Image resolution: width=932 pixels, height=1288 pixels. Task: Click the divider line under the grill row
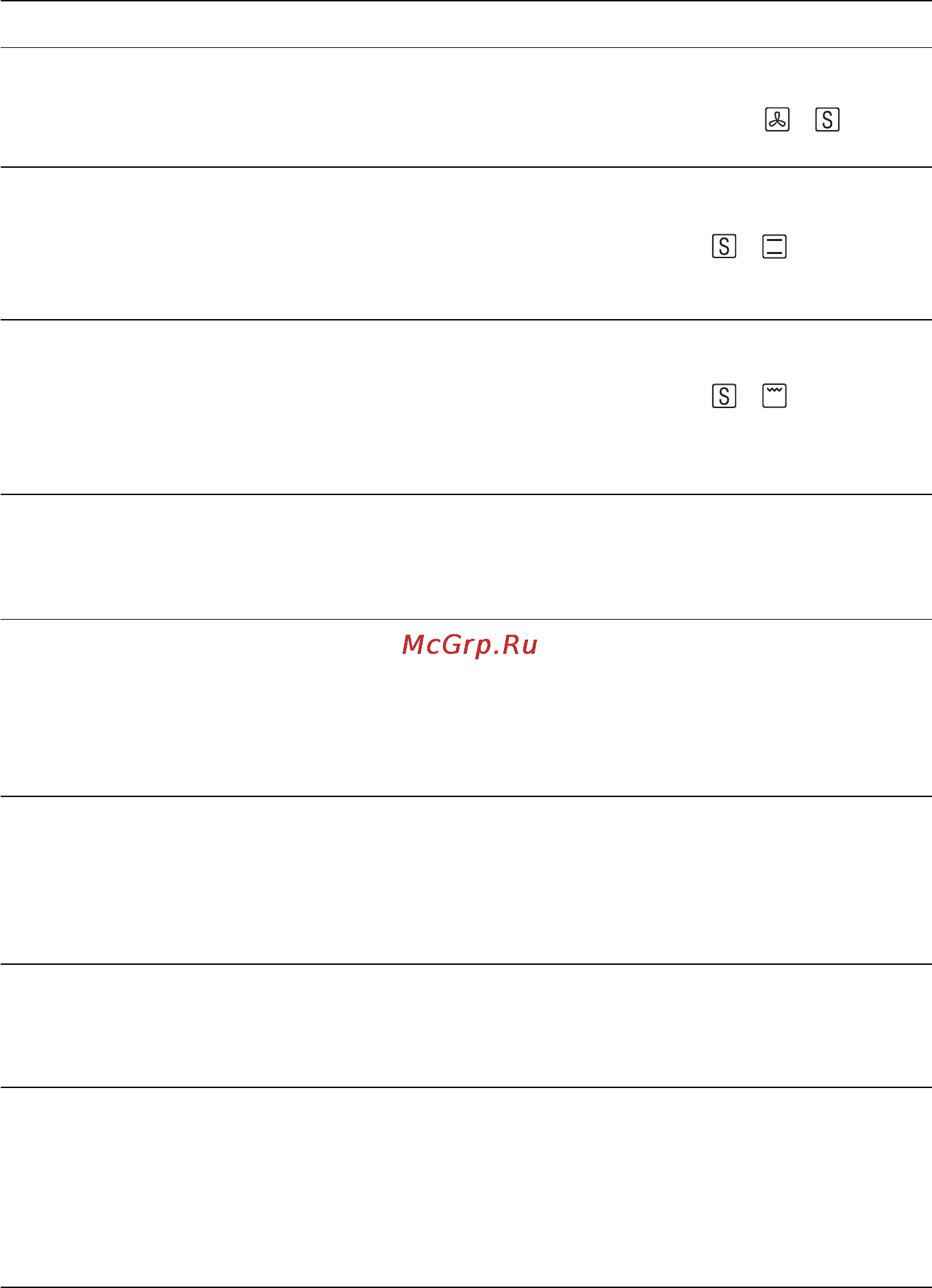tap(466, 494)
